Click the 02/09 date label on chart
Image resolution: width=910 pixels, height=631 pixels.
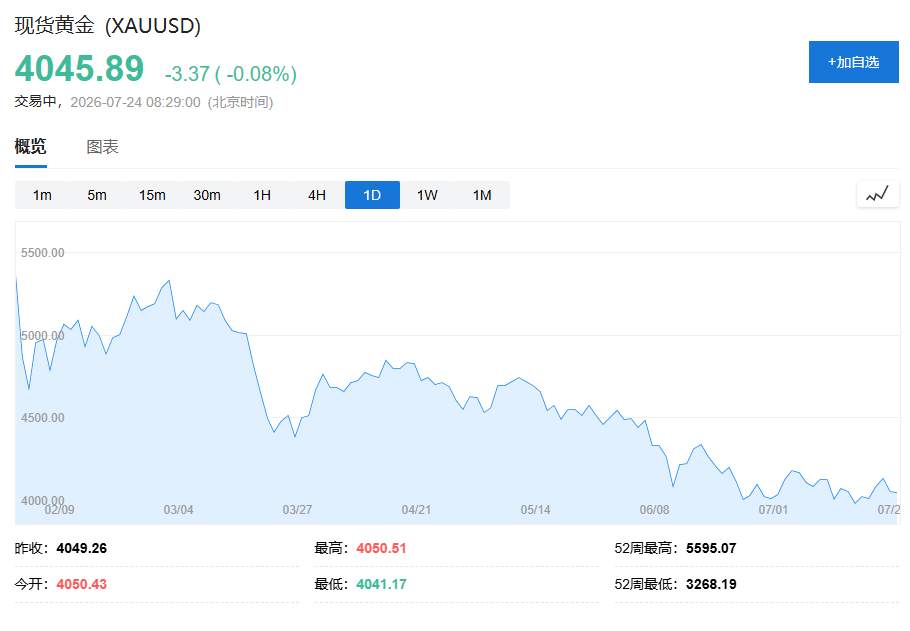59,510
